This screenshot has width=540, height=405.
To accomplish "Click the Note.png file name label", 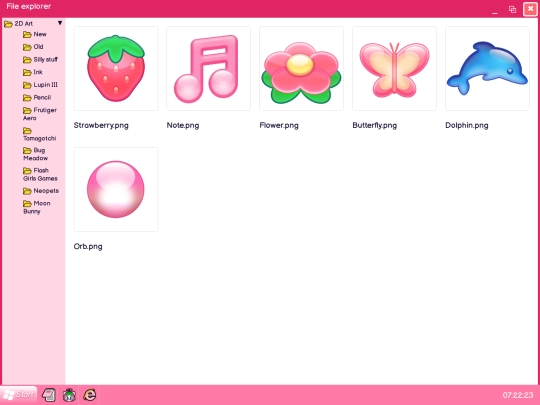I will point(183,125).
